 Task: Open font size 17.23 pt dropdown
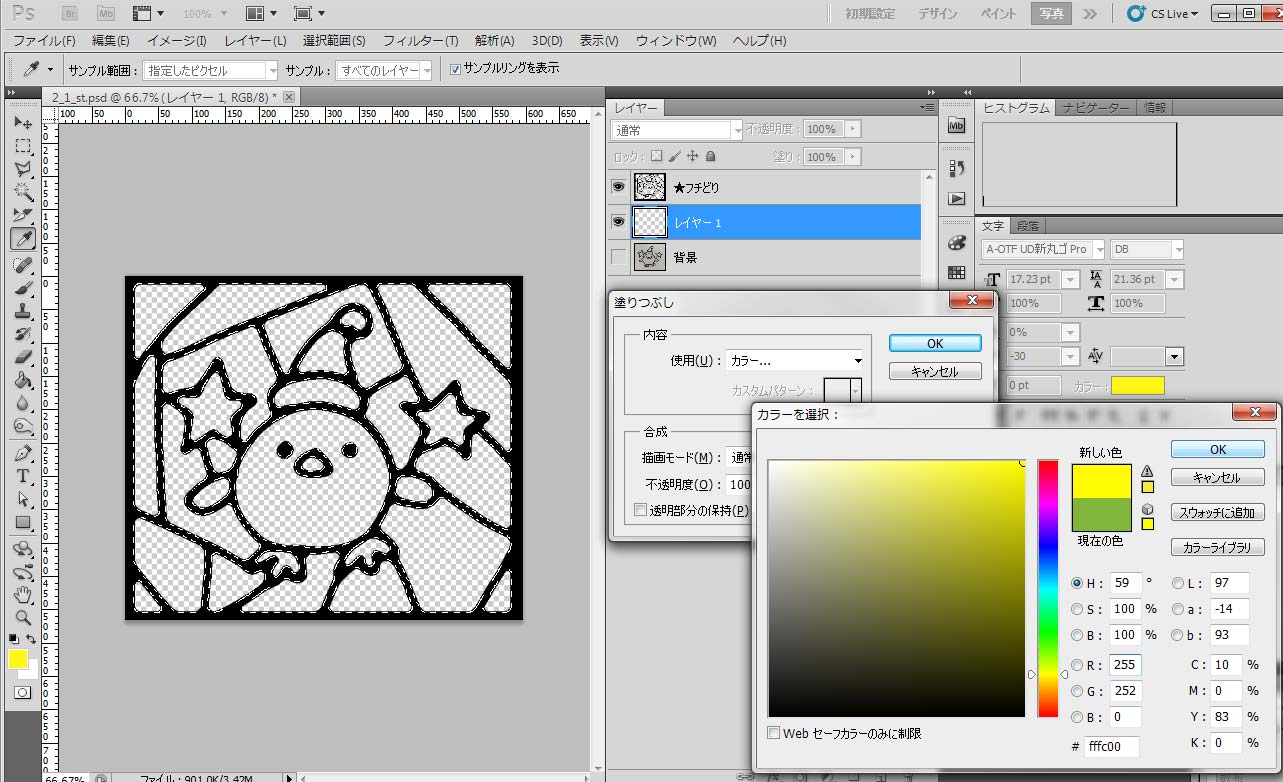[x=1070, y=280]
